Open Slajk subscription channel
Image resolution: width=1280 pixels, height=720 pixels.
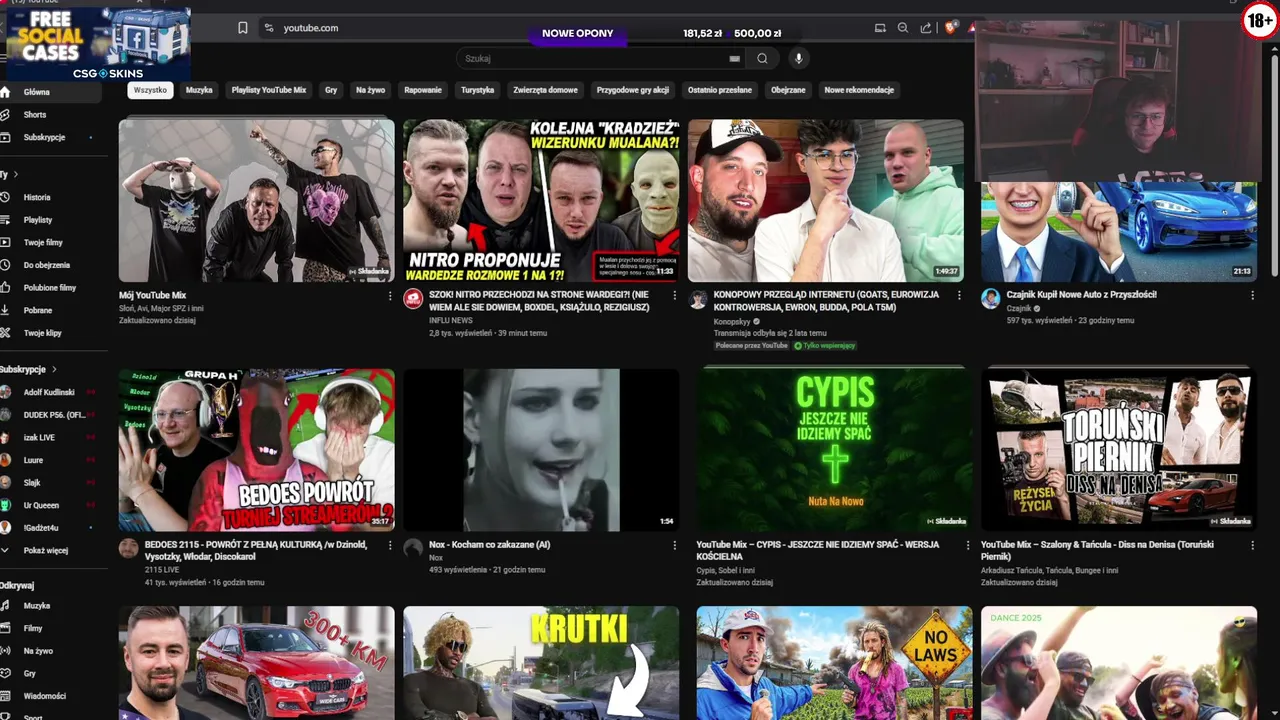48,483
